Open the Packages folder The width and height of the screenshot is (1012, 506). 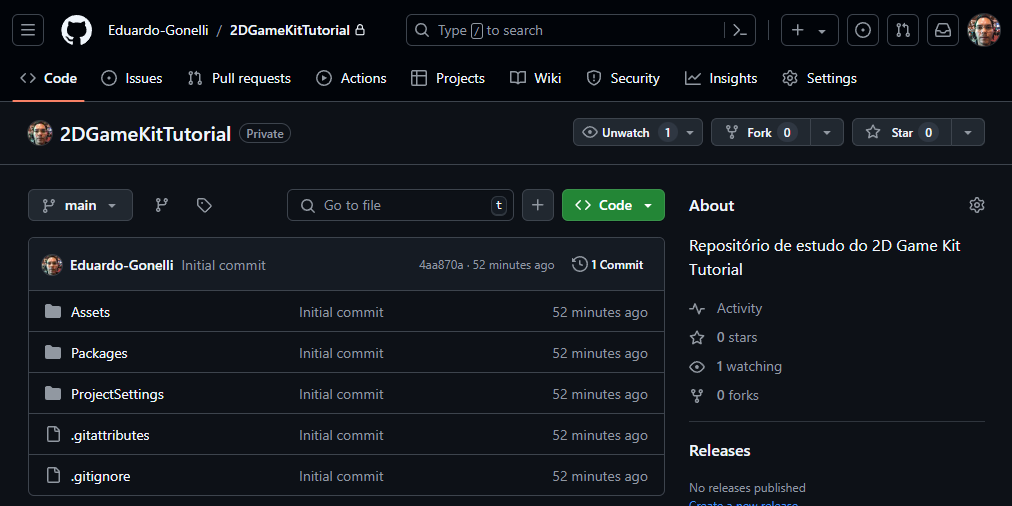tap(99, 354)
